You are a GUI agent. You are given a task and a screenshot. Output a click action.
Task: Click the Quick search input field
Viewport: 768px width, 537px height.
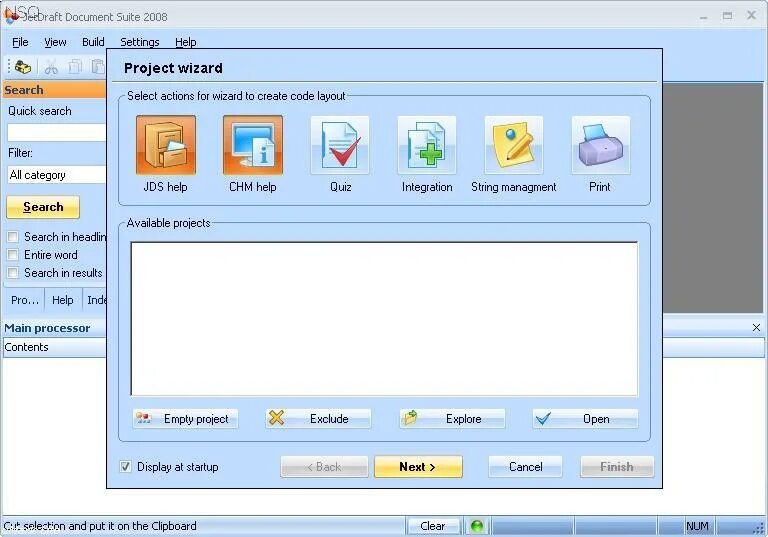[x=57, y=132]
